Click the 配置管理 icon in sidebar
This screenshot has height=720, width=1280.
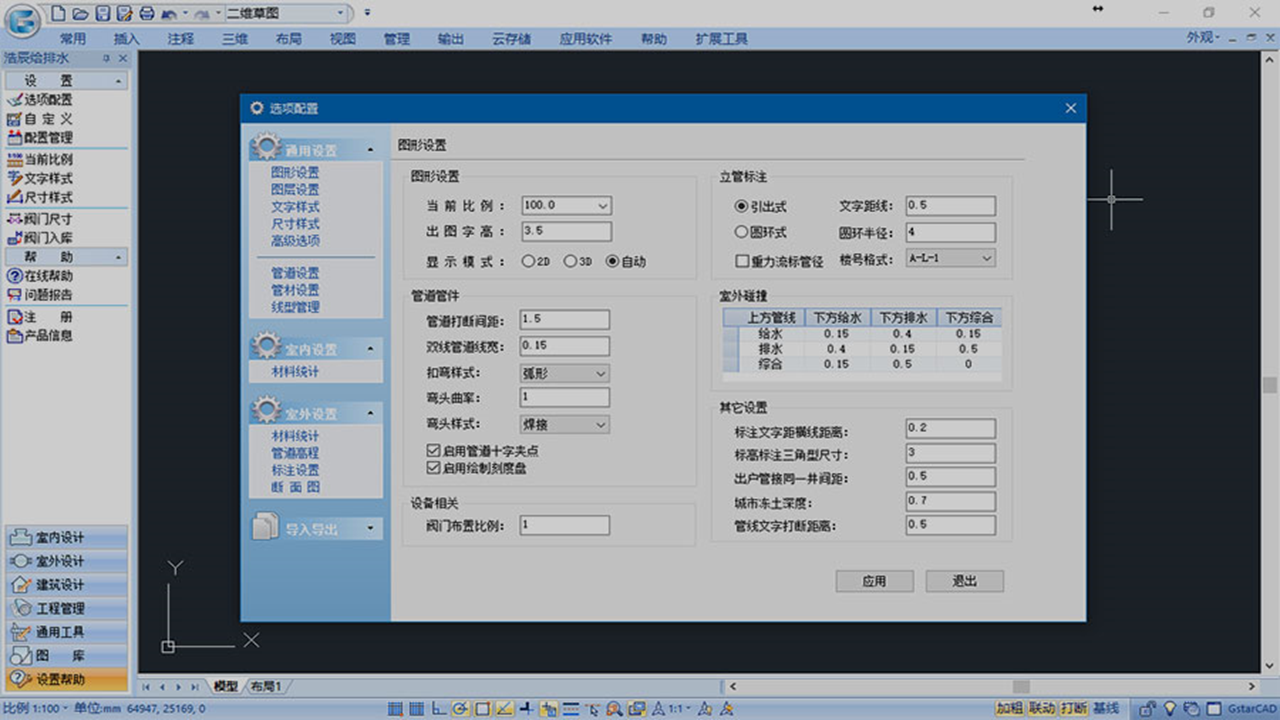pos(14,138)
